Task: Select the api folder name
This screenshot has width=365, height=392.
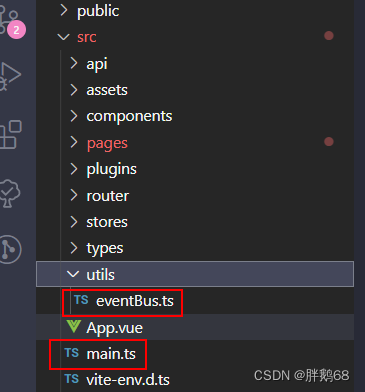Action: pos(97,64)
